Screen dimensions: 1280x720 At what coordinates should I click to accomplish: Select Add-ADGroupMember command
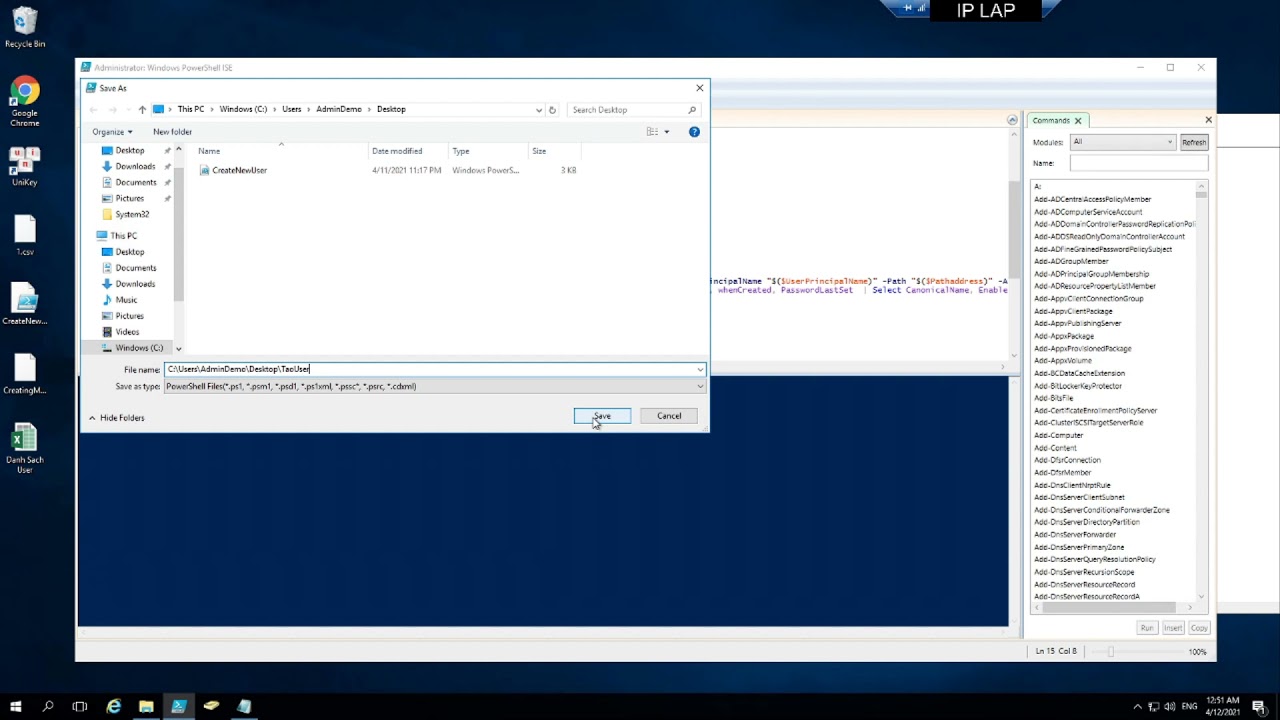[1071, 261]
